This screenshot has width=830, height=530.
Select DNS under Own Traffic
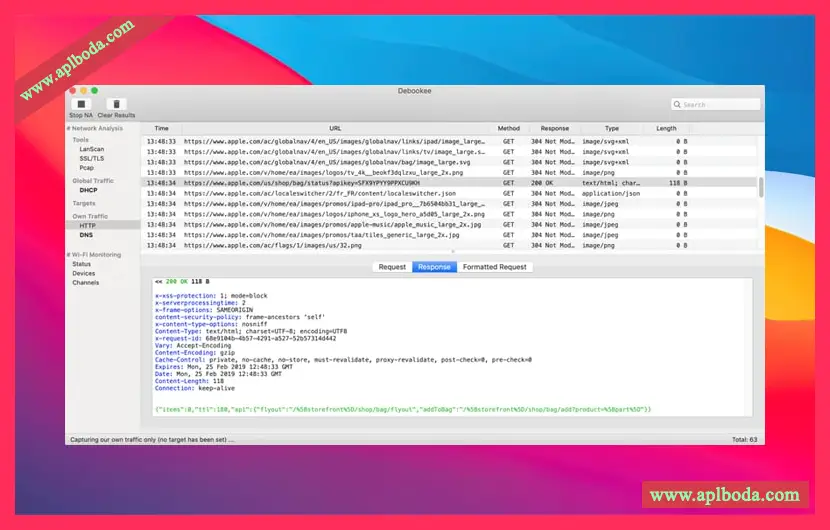click(x=86, y=235)
